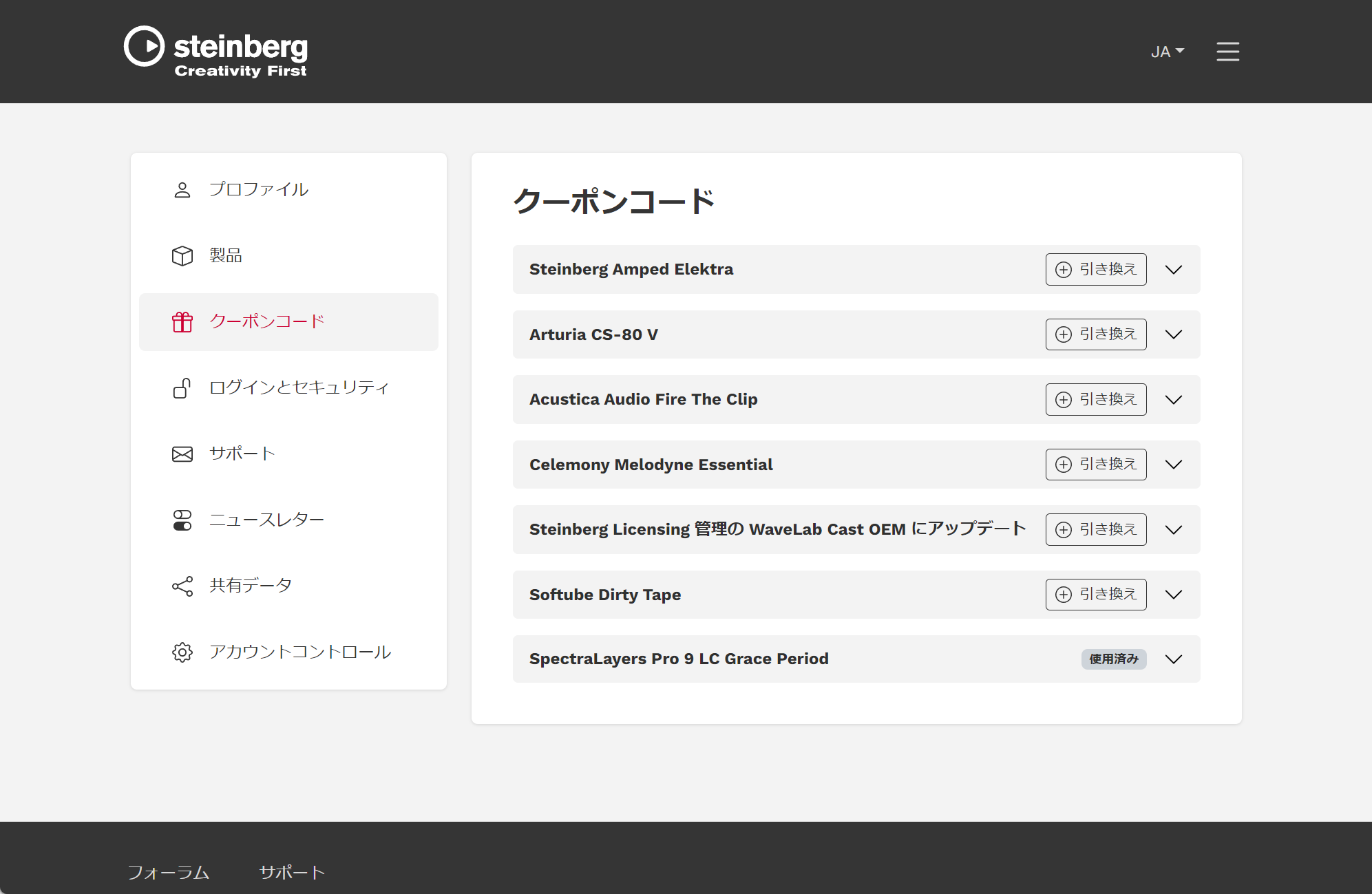Expand the Softube Dirty Tape row
Image resolution: width=1372 pixels, height=894 pixels.
click(x=1174, y=595)
